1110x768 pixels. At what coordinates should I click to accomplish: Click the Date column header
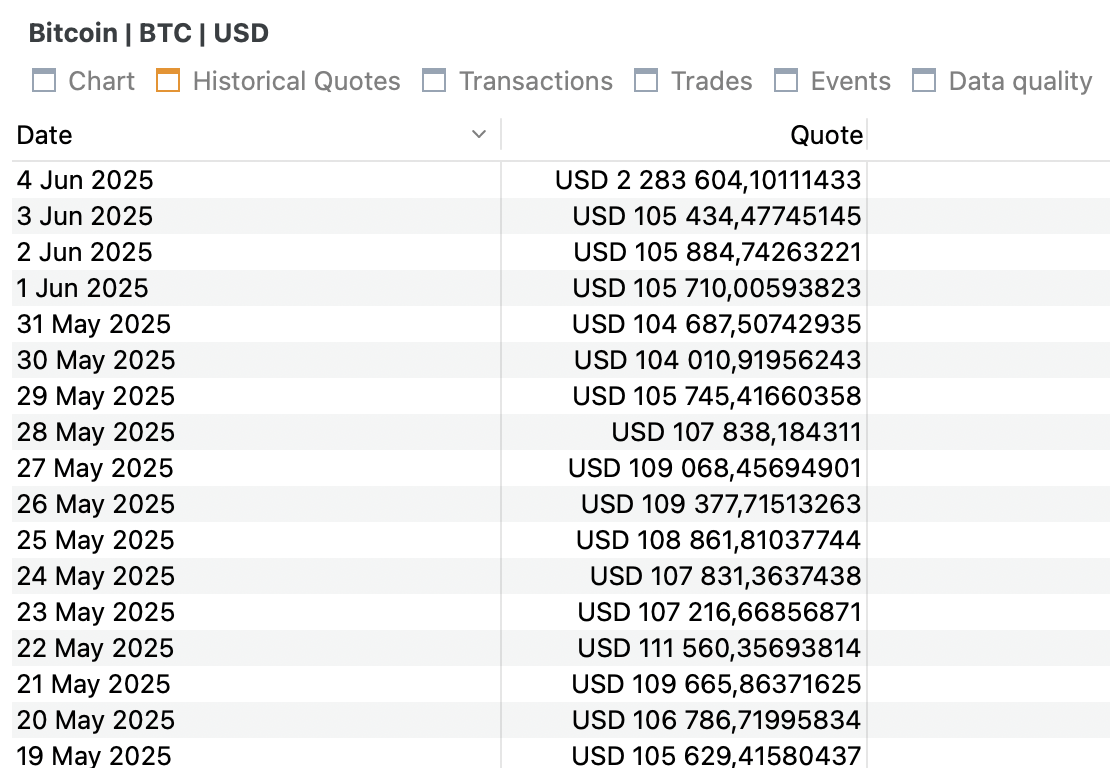(x=256, y=135)
